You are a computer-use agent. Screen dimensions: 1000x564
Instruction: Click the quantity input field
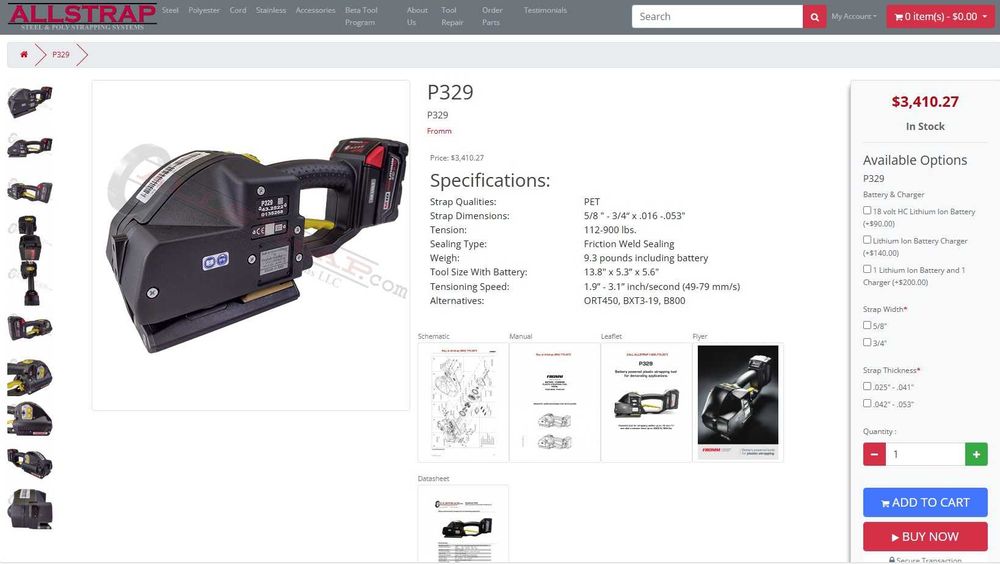(x=925, y=454)
